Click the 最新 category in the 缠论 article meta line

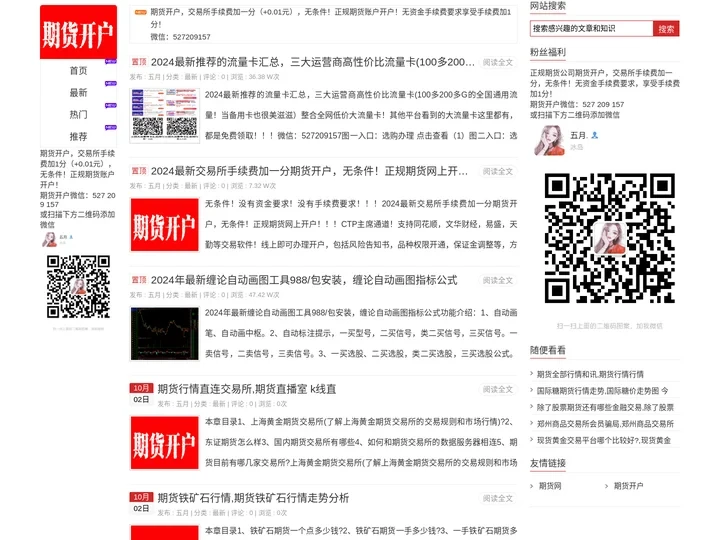pyautogui.click(x=191, y=295)
